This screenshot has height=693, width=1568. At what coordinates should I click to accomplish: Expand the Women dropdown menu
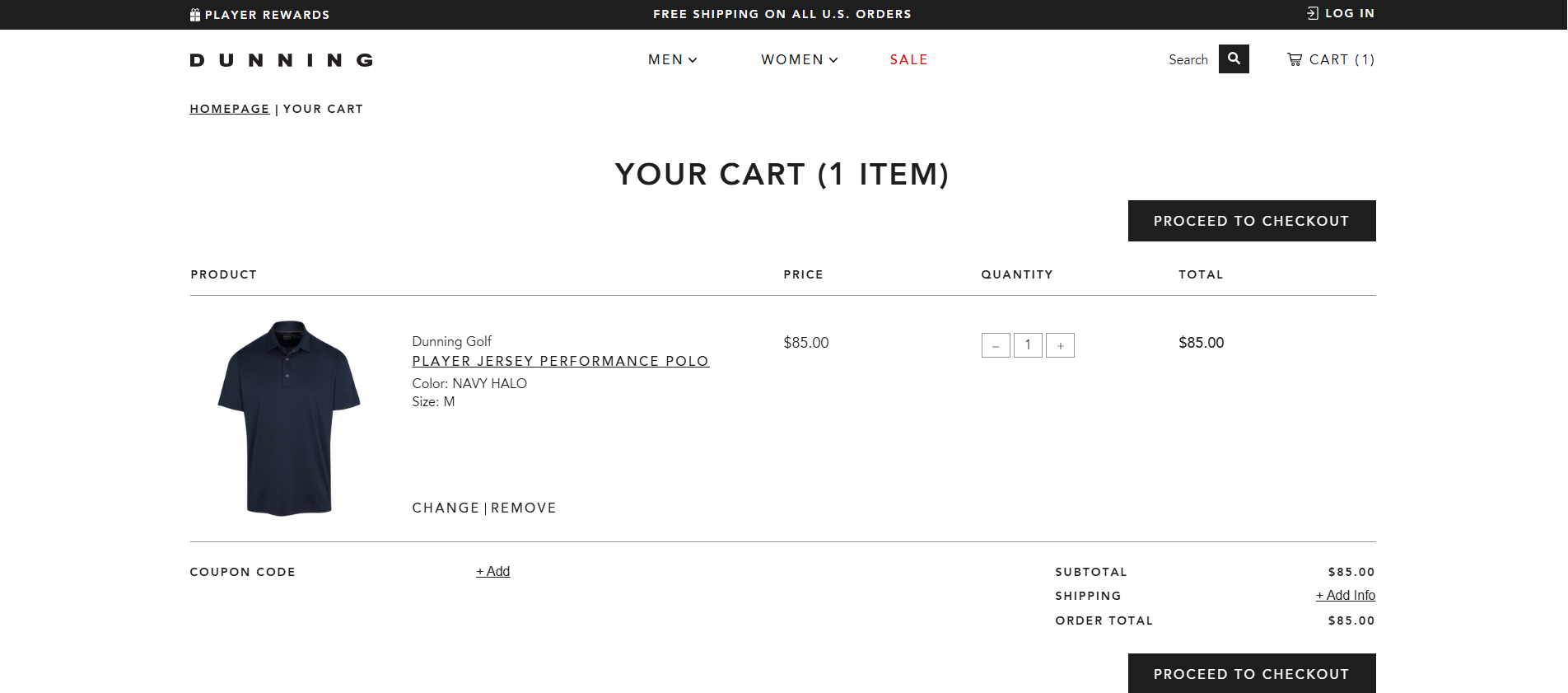point(799,59)
